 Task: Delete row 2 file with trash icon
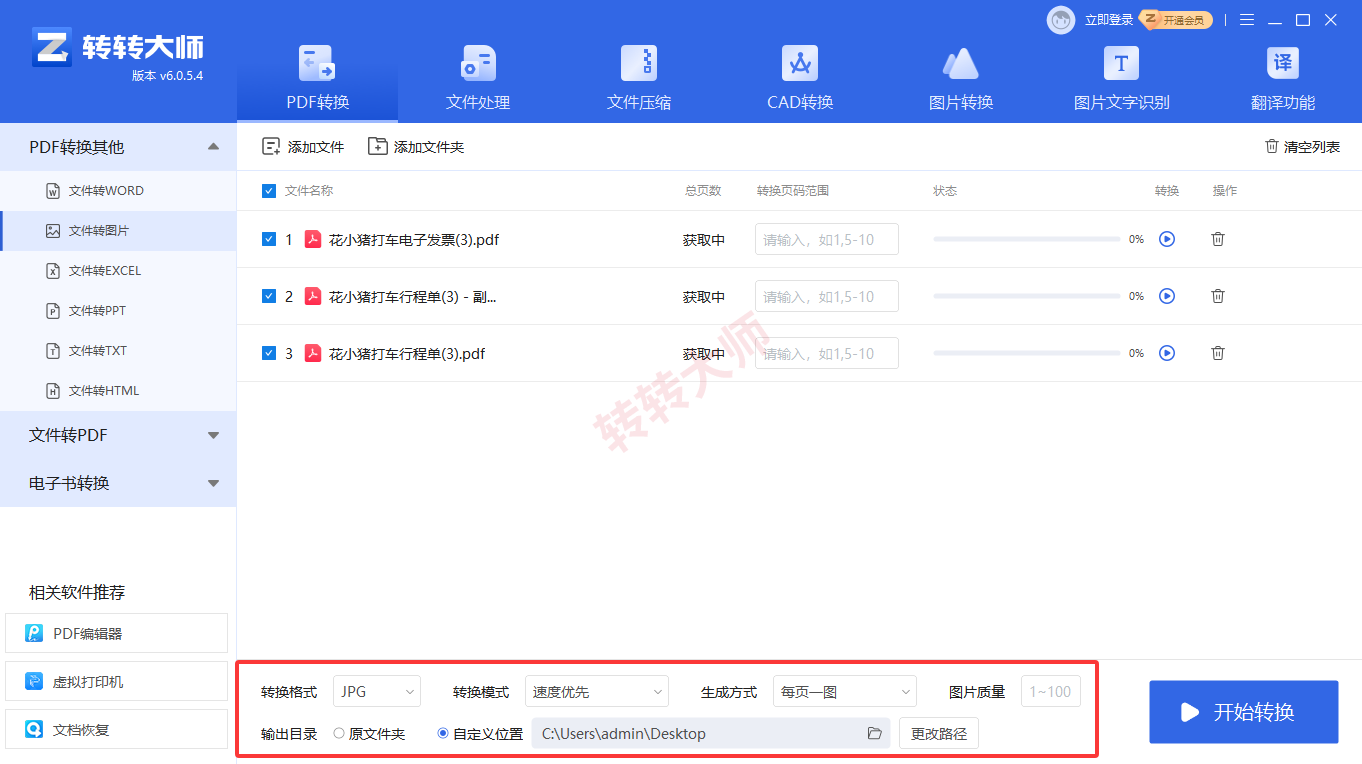point(1218,296)
